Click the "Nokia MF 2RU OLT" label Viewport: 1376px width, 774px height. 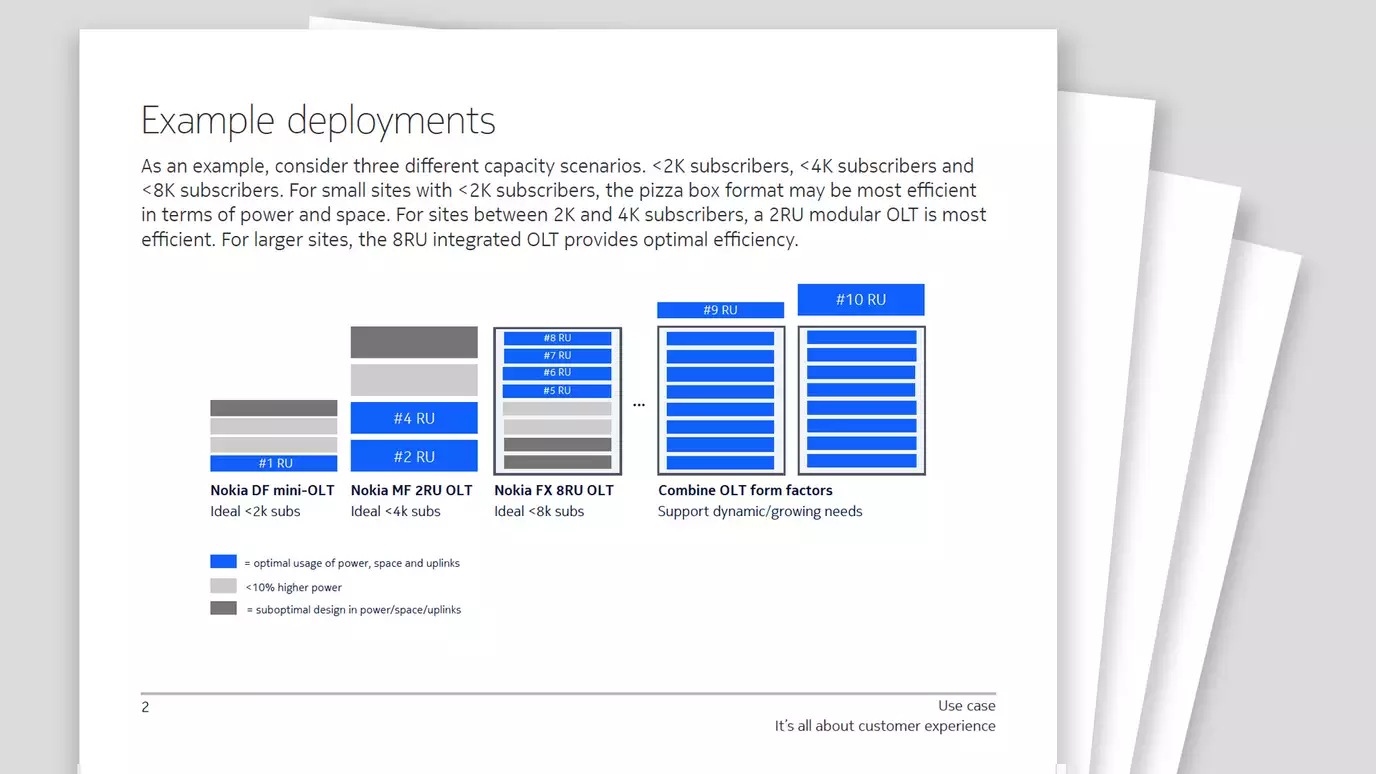coord(412,490)
